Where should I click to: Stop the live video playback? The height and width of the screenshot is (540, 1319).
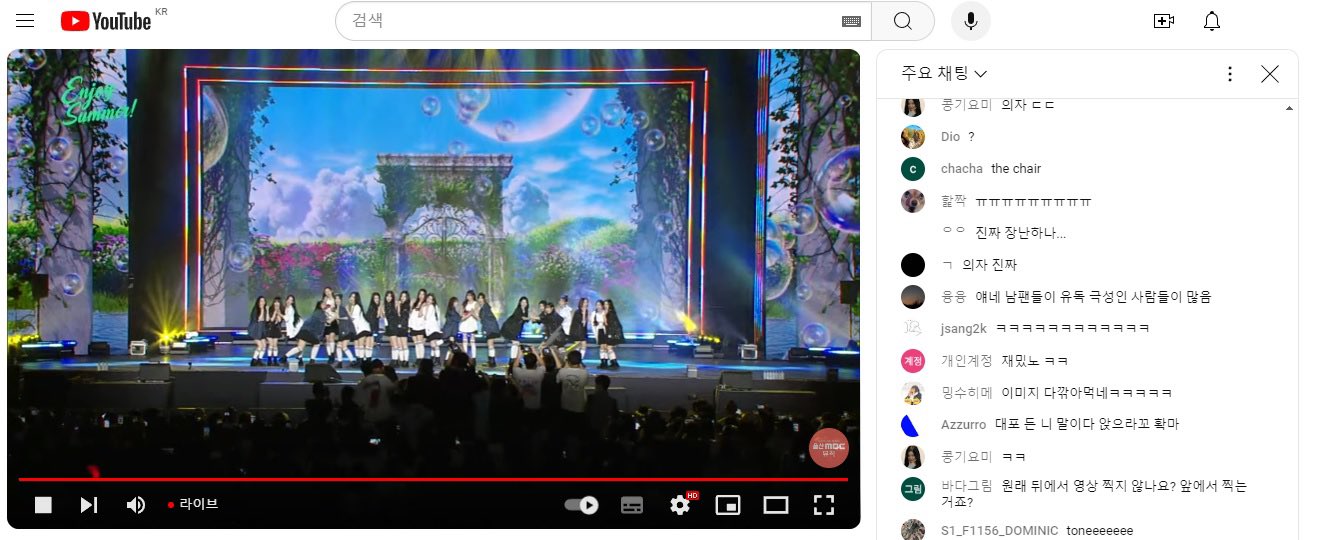pos(43,505)
